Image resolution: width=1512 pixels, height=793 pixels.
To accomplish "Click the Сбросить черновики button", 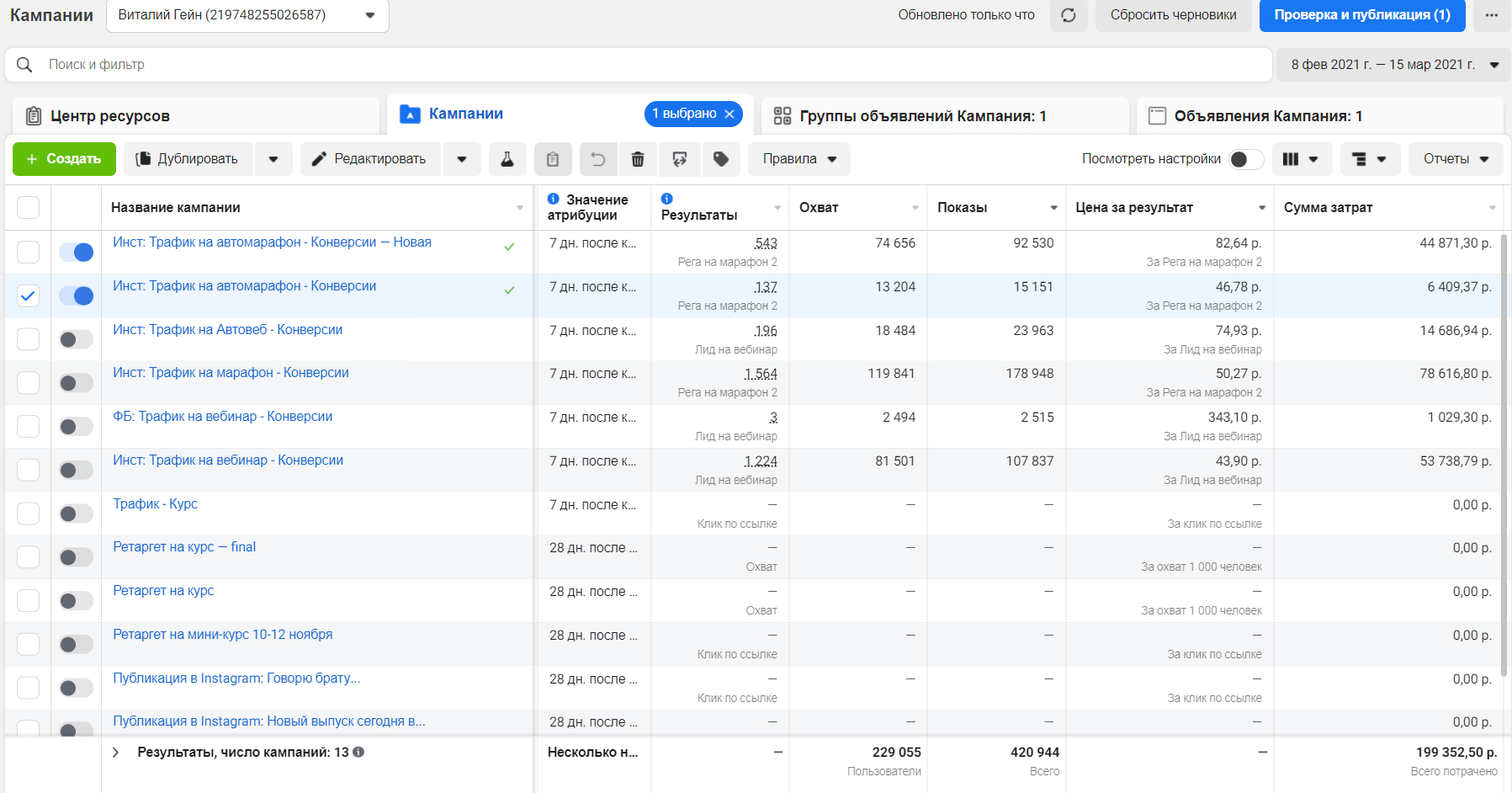I will pyautogui.click(x=1173, y=15).
